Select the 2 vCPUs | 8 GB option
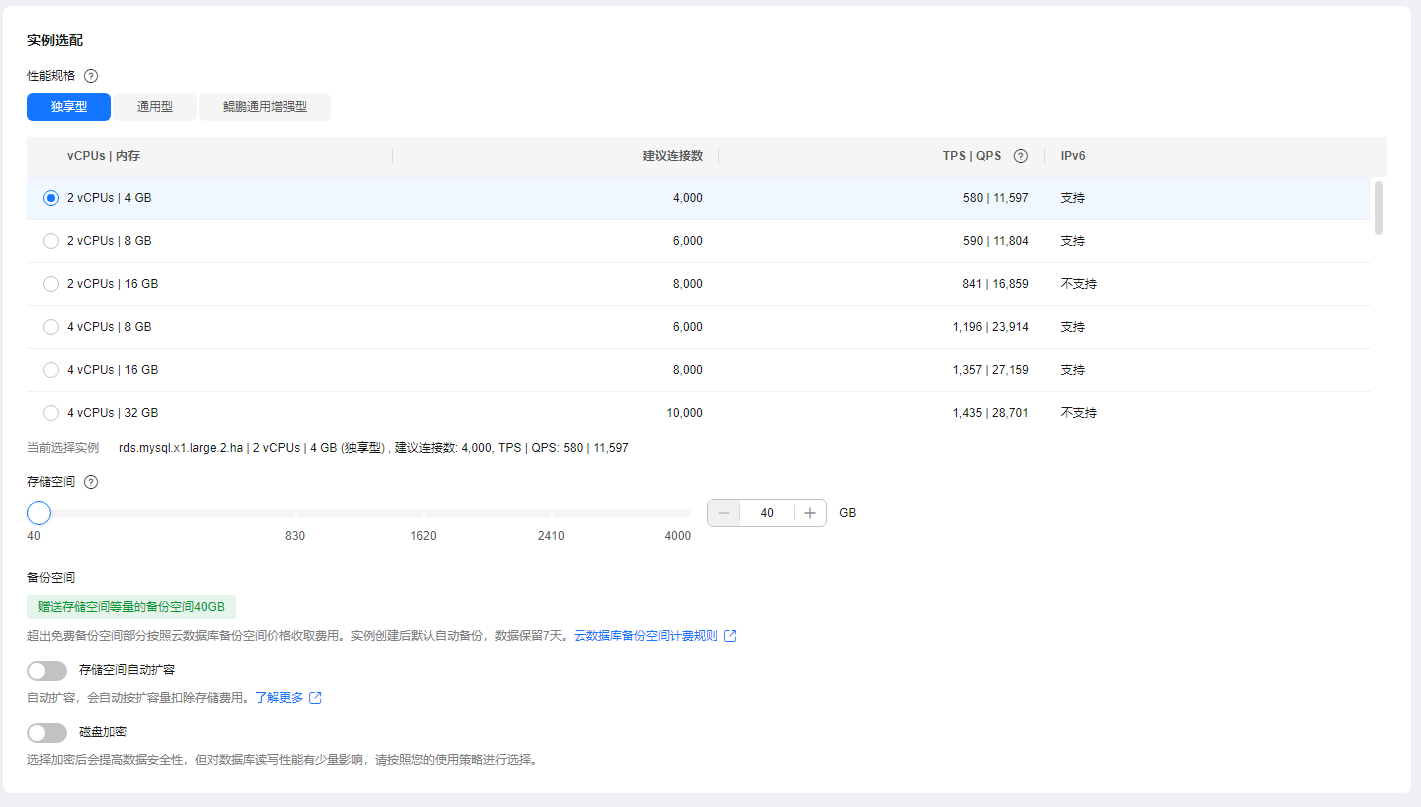This screenshot has height=807, width=1421. click(x=51, y=241)
